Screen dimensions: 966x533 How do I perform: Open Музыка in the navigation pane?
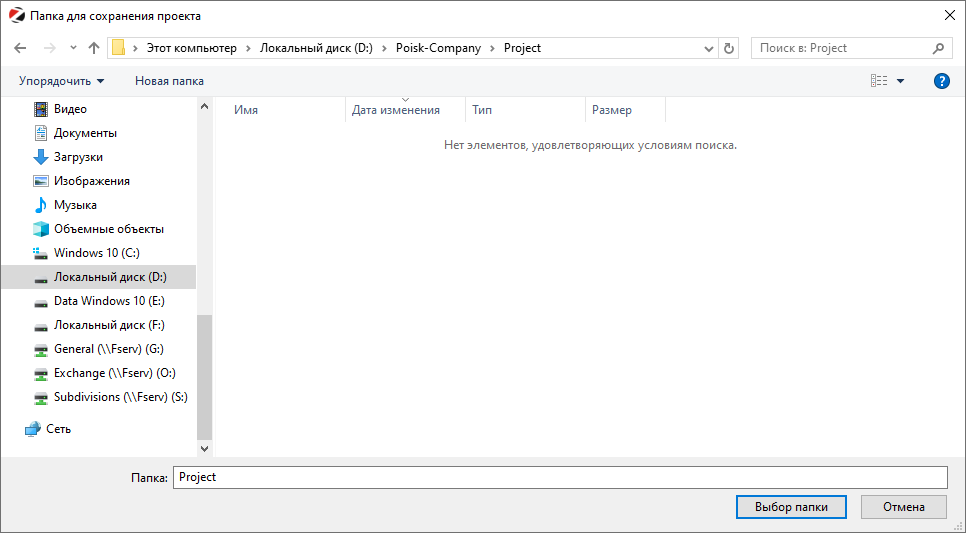(75, 205)
